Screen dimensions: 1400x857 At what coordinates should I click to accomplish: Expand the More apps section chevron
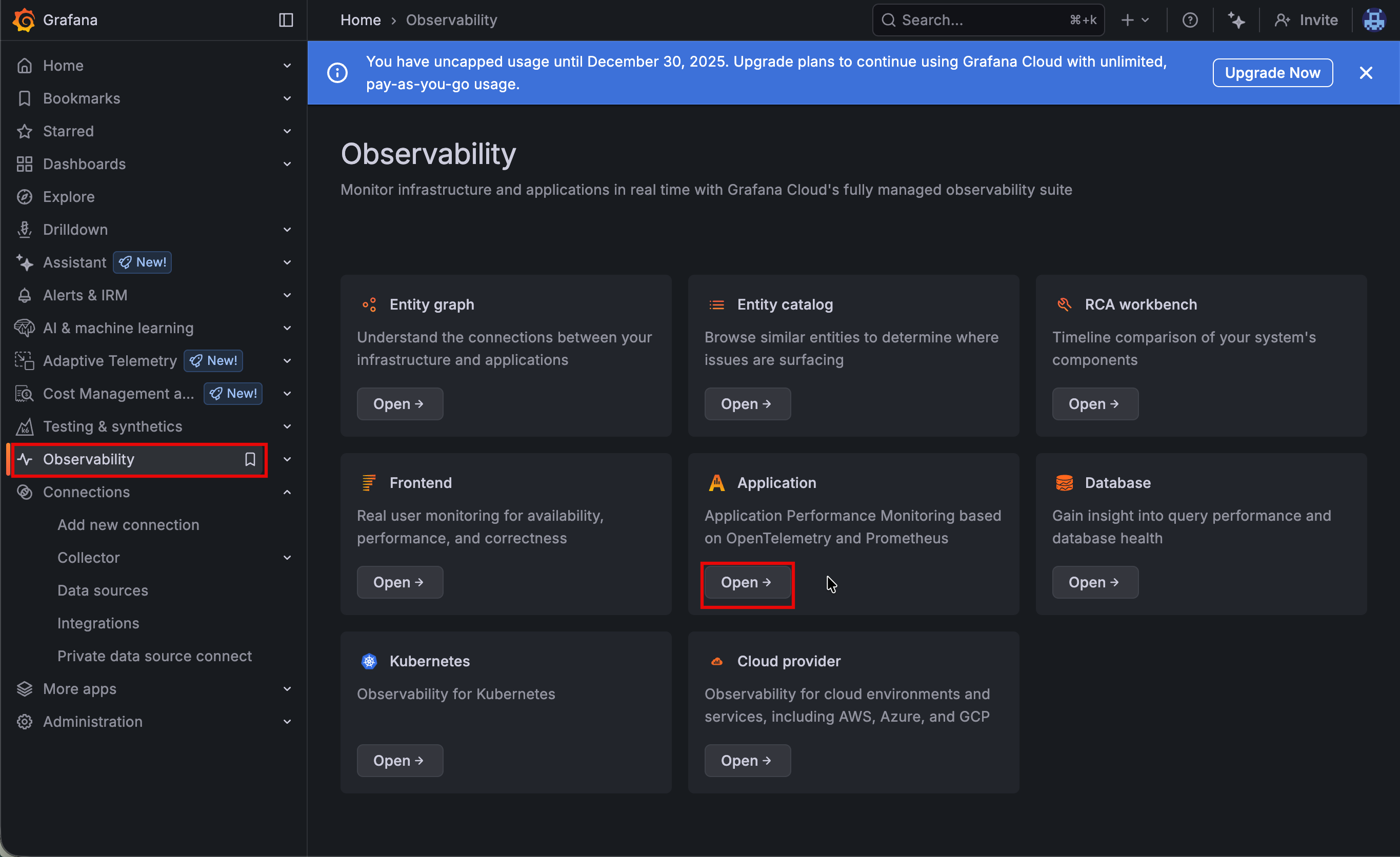tap(288, 689)
